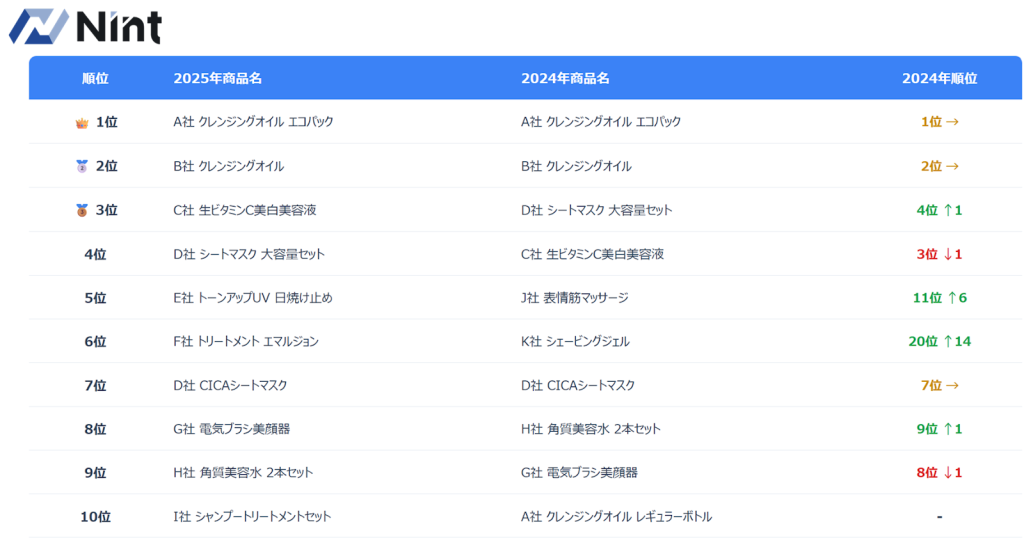1024x538 pixels.
Task: Click the red ↓1 indicator next to 3位
Action: point(952,254)
